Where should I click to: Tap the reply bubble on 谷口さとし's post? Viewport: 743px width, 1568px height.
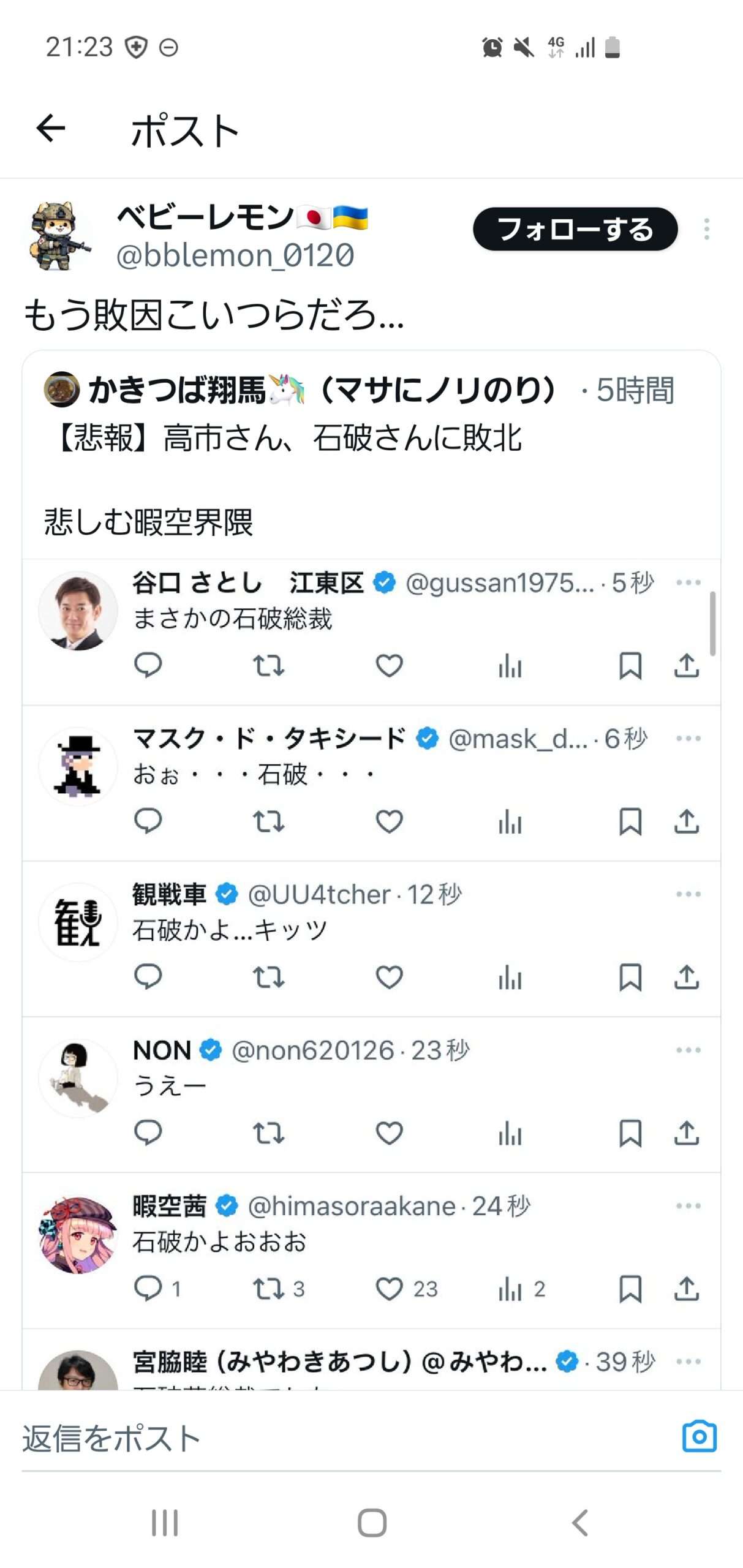(x=148, y=665)
